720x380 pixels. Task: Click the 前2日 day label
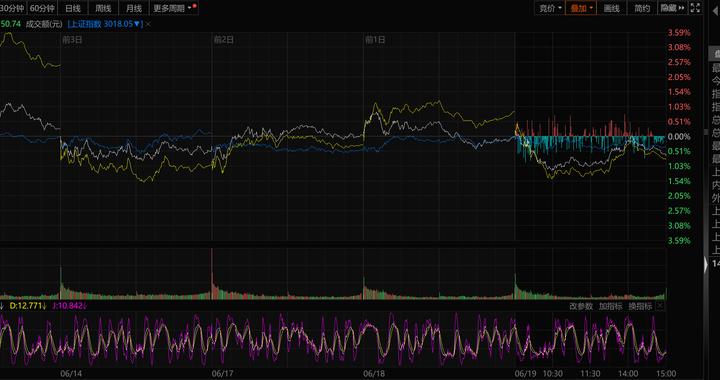224,40
